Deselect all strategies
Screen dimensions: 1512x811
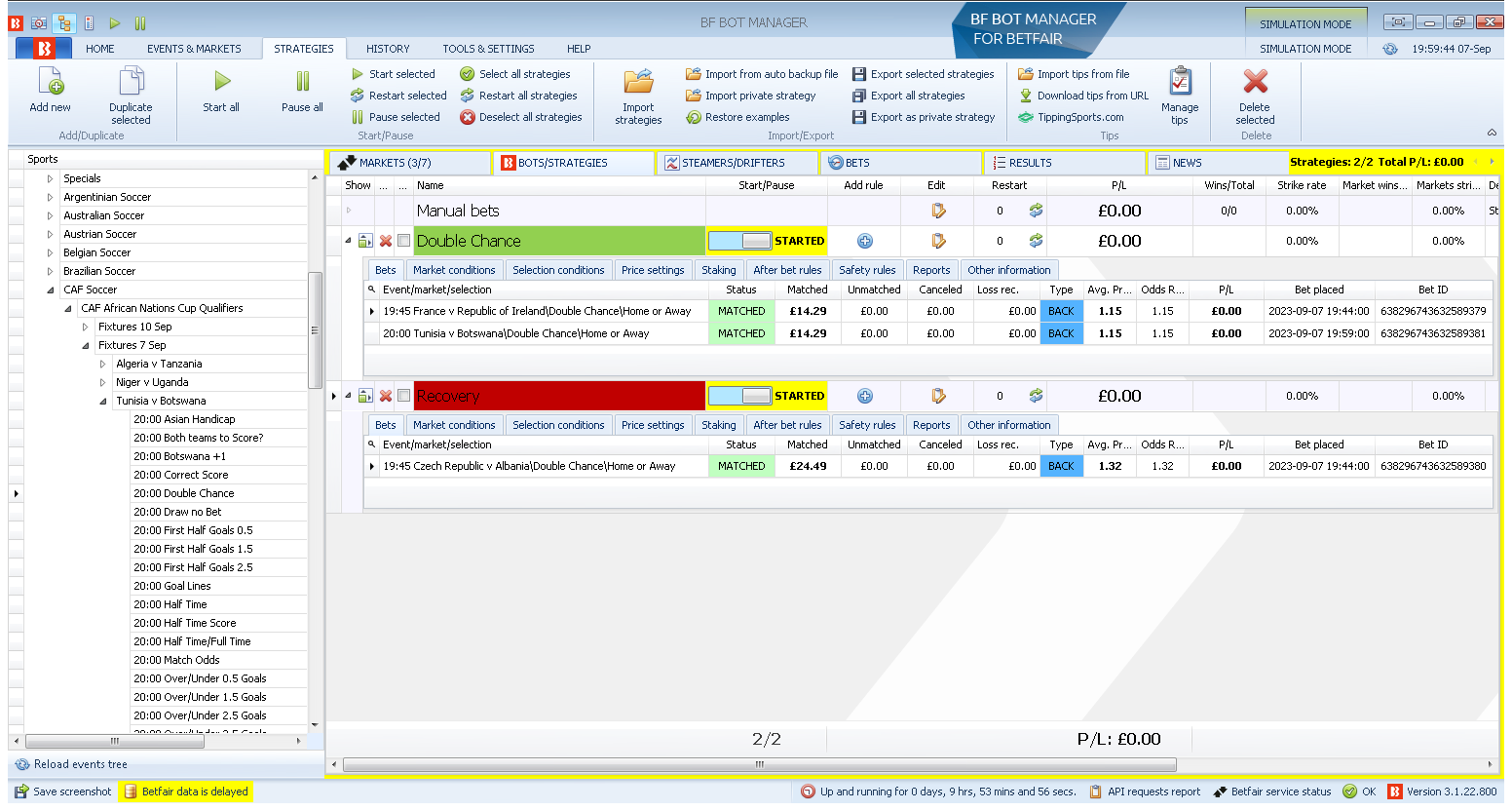coord(521,117)
